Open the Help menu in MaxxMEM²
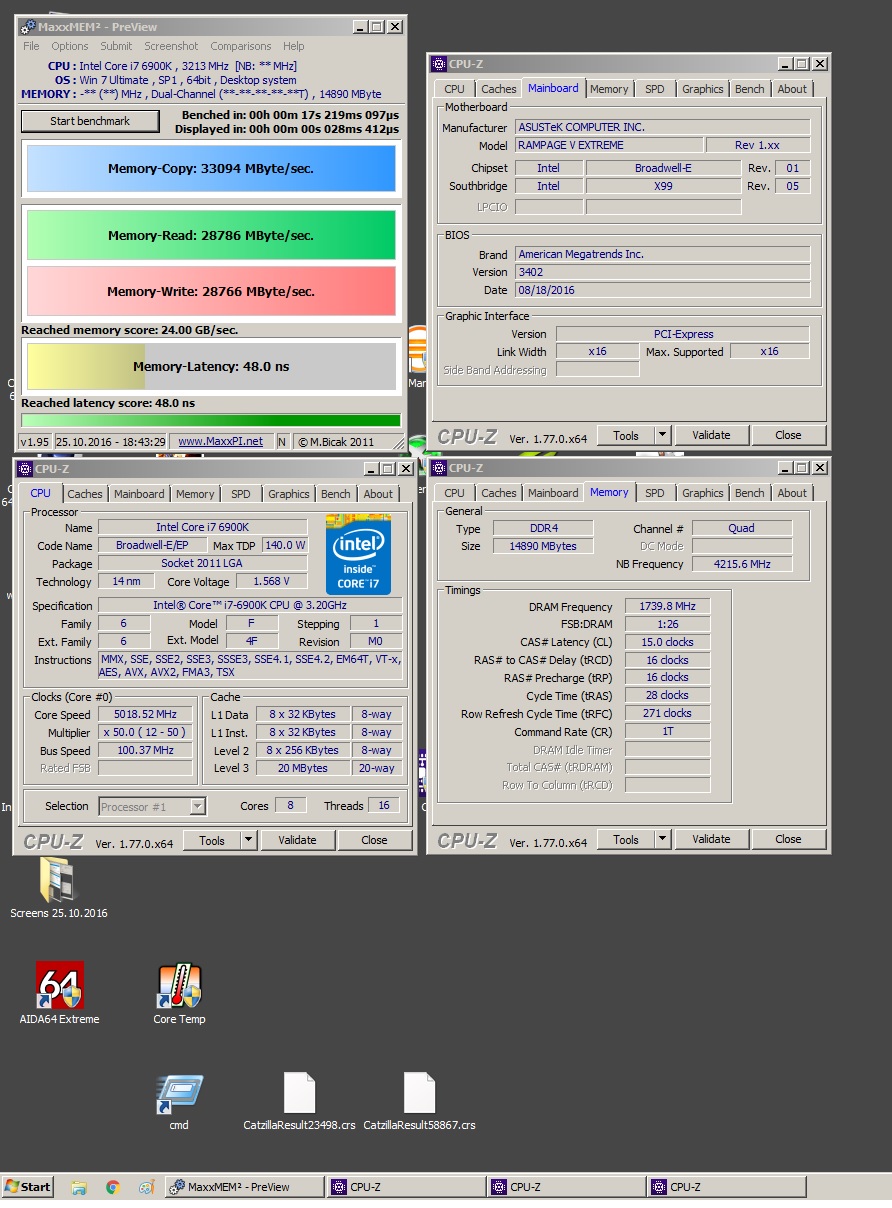This screenshot has width=892, height=1208. 293,46
